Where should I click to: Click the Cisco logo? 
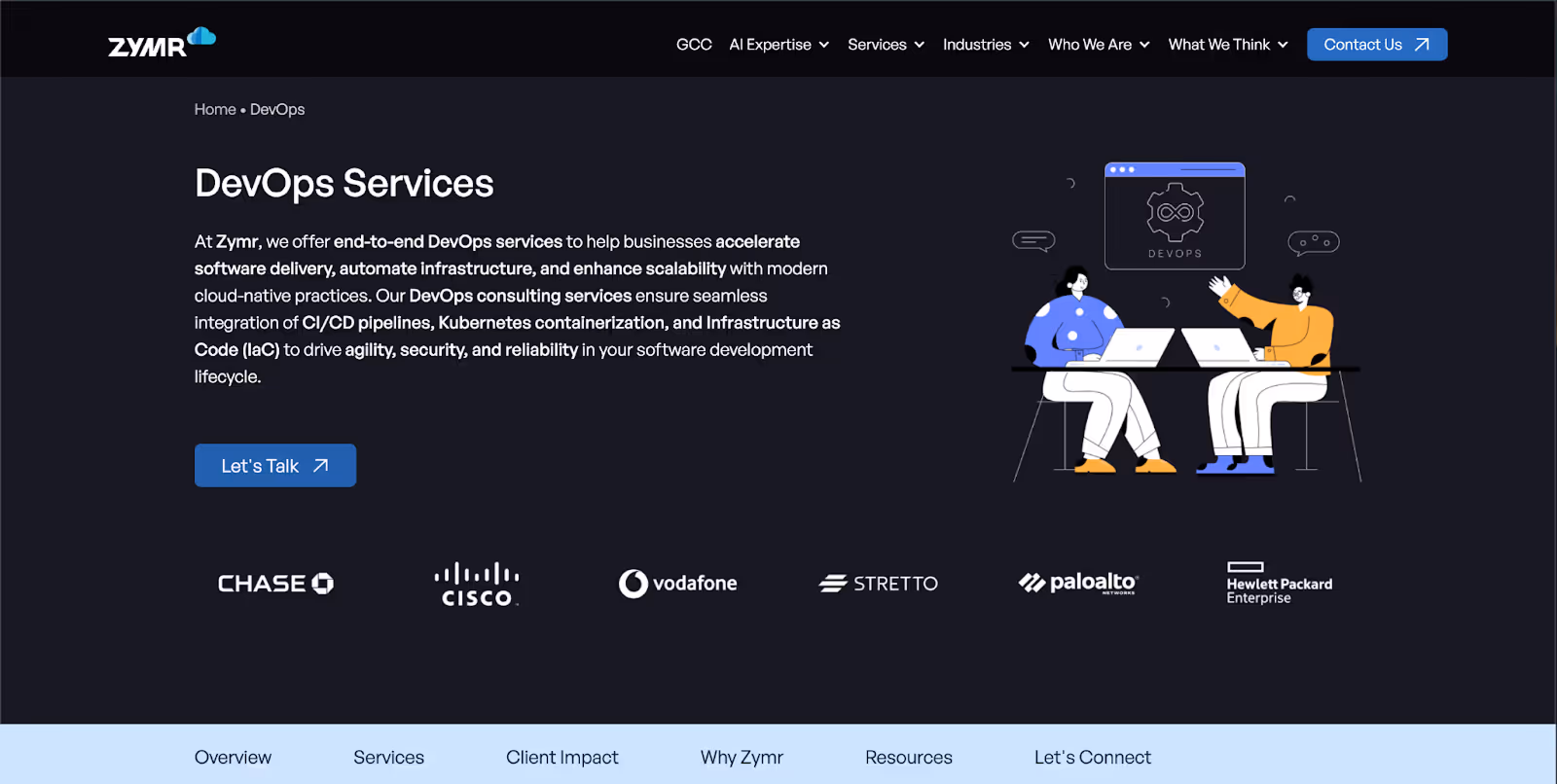coord(477,584)
